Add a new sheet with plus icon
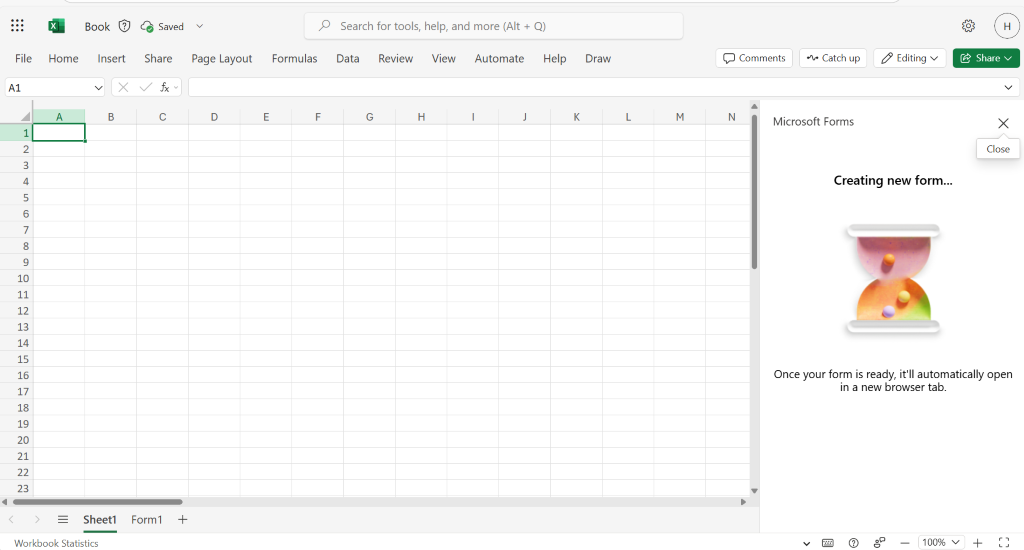Screen dimensions: 1024x550 point(183,519)
